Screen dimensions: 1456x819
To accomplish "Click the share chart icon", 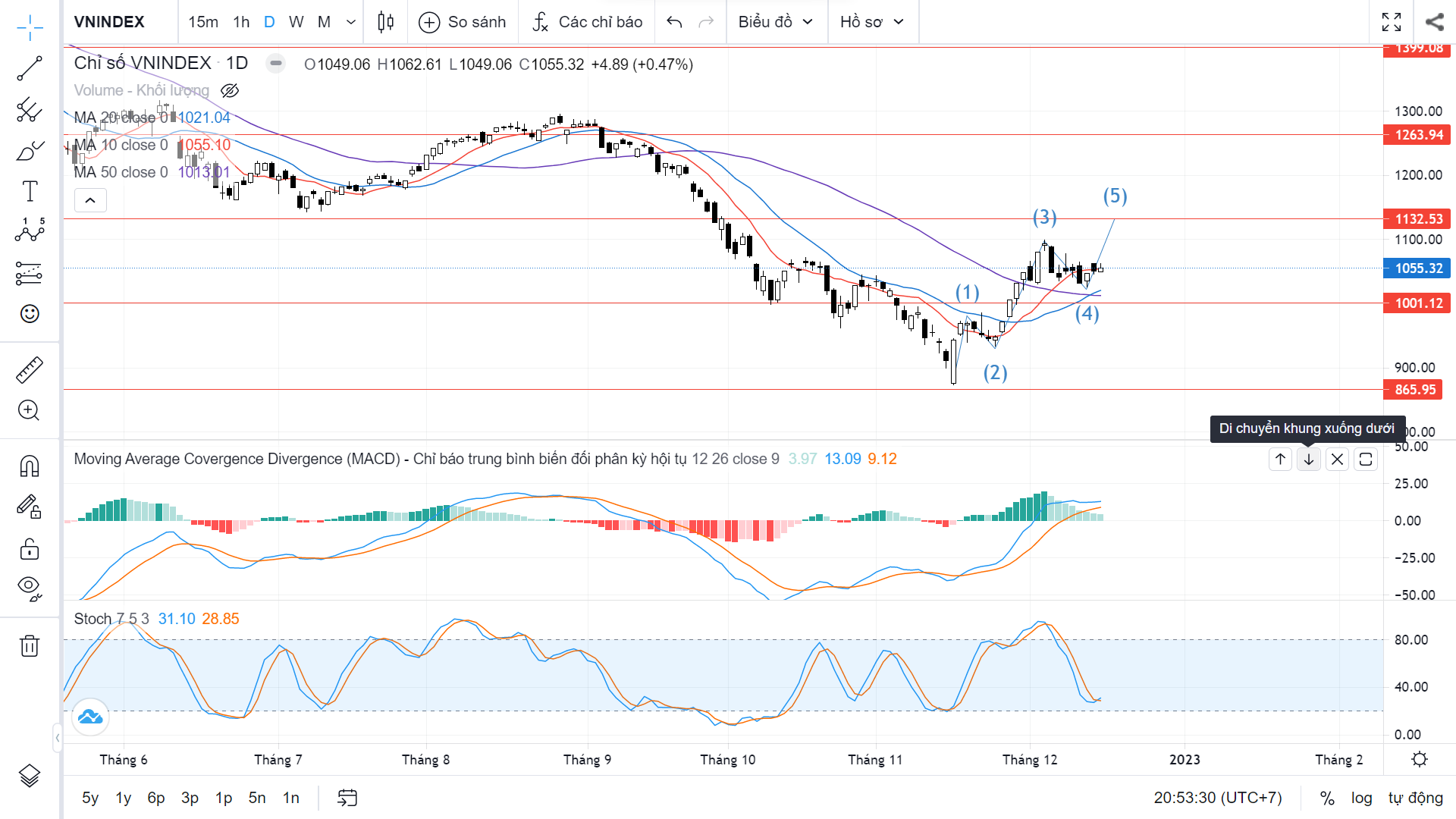I will tap(1434, 22).
